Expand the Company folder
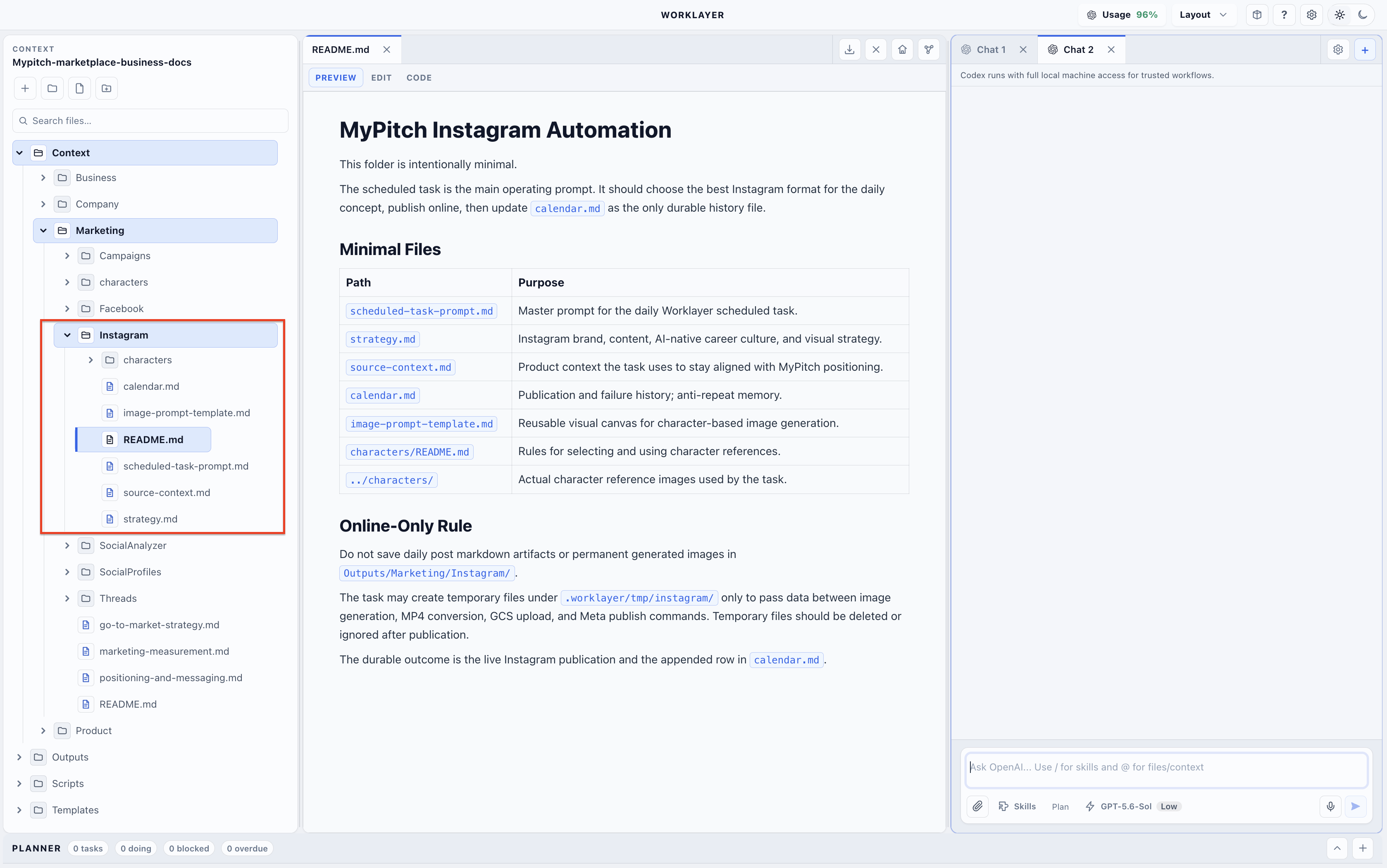1387x868 pixels. [x=43, y=204]
